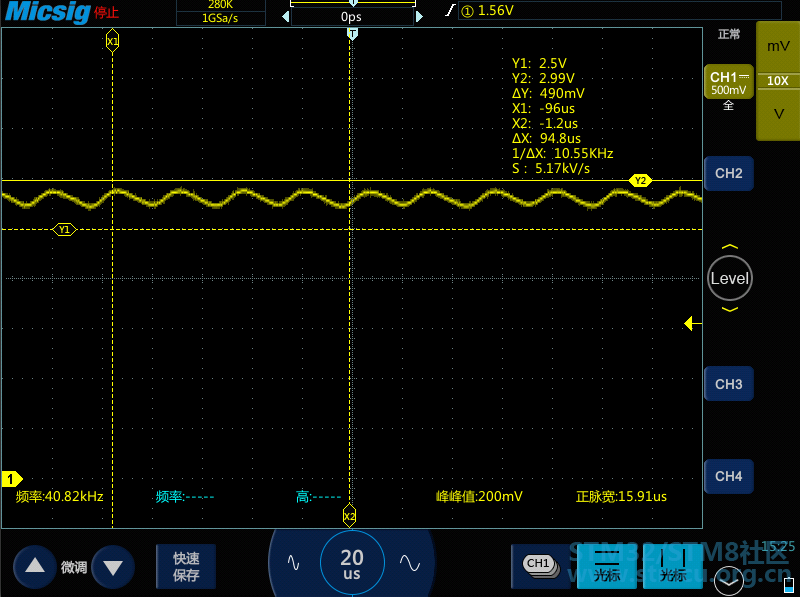This screenshot has height=597, width=800.
Task: Enable the CH3 channel
Action: click(x=729, y=384)
